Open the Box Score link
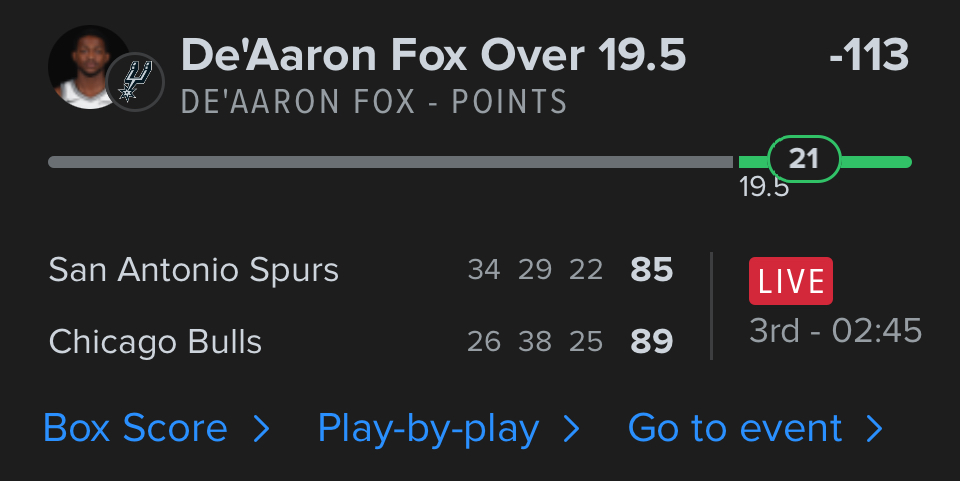 tap(135, 429)
